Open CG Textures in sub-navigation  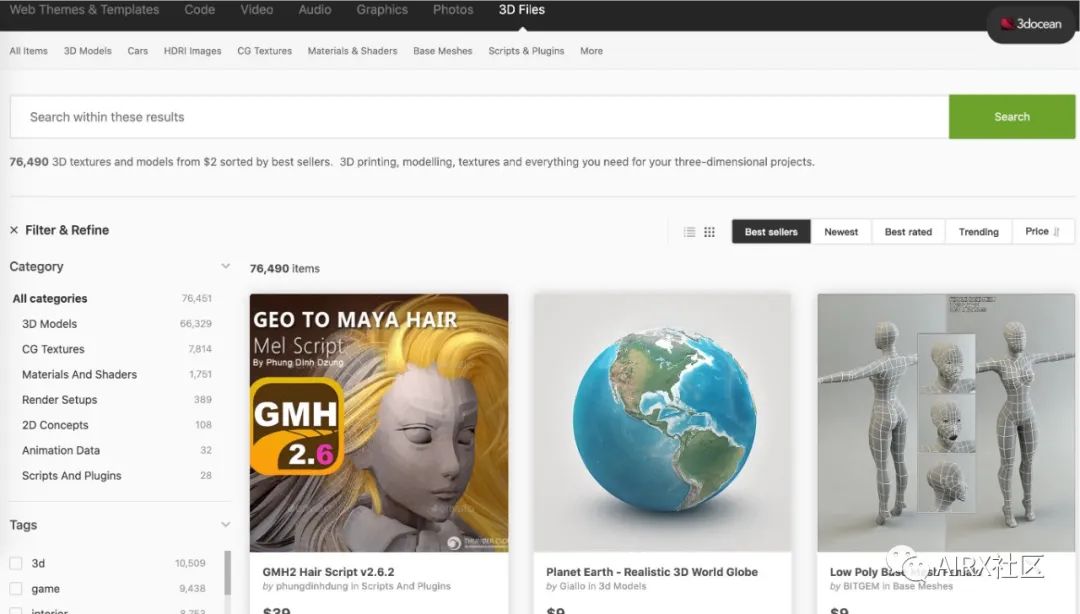click(264, 51)
